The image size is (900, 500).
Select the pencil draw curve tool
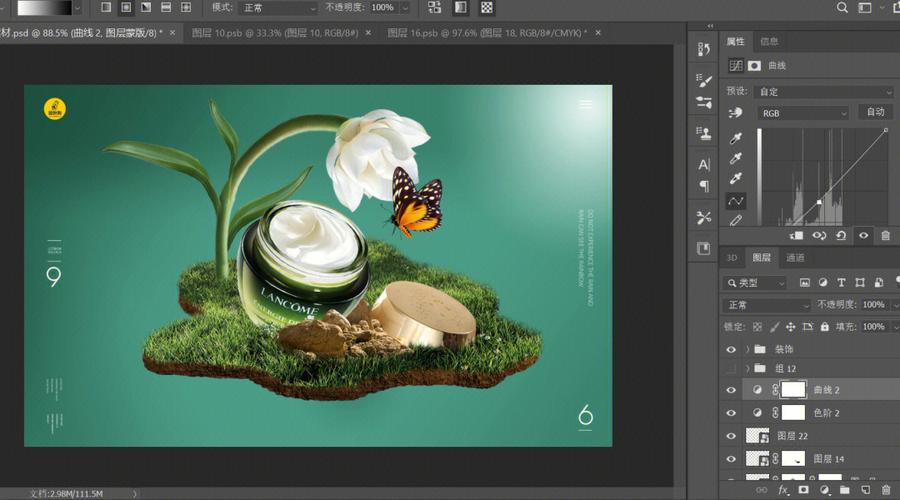735,220
